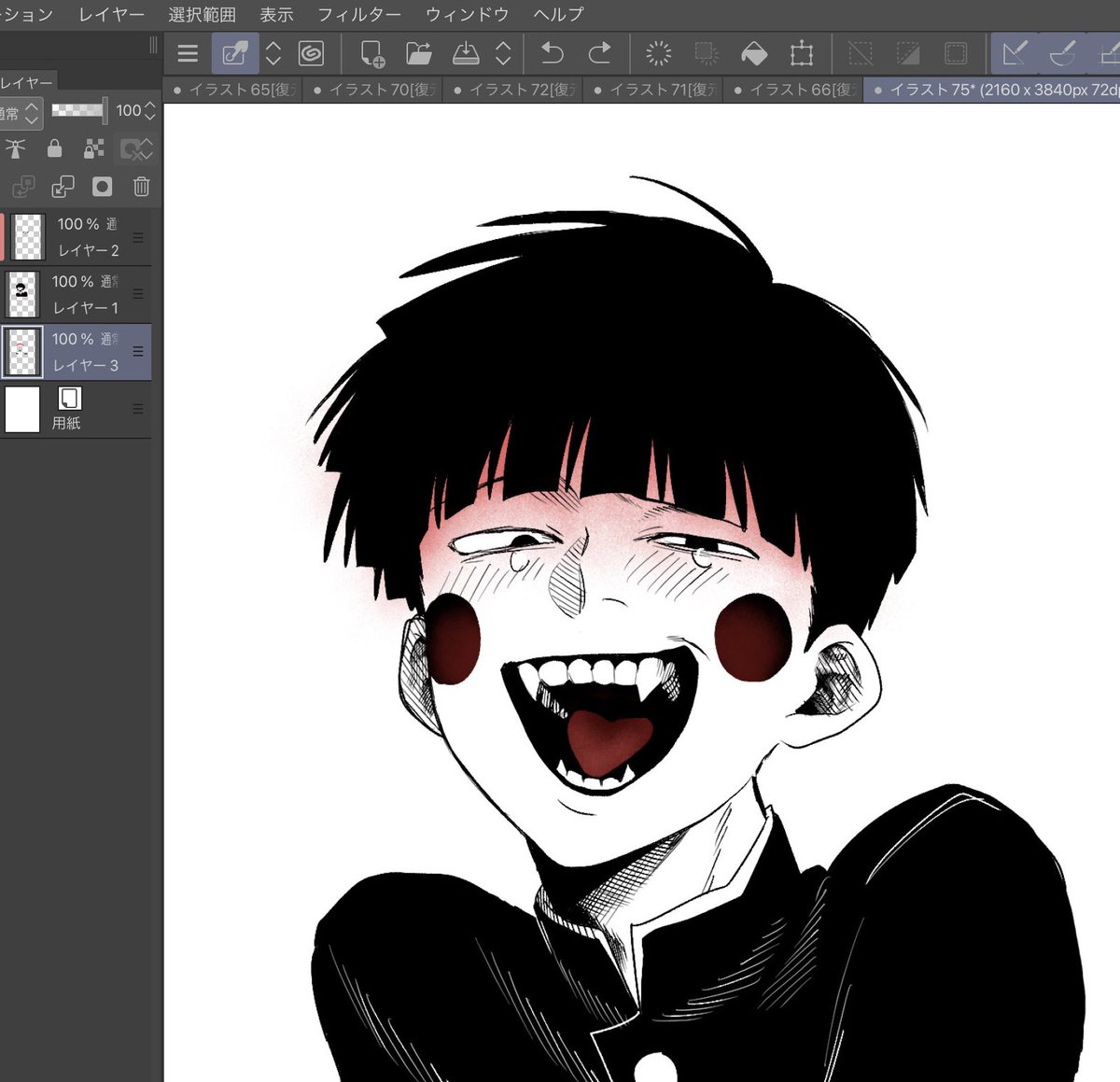Image resolution: width=1120 pixels, height=1082 pixels.
Task: Switch to the イラスト72 canvas tab
Action: [x=513, y=90]
